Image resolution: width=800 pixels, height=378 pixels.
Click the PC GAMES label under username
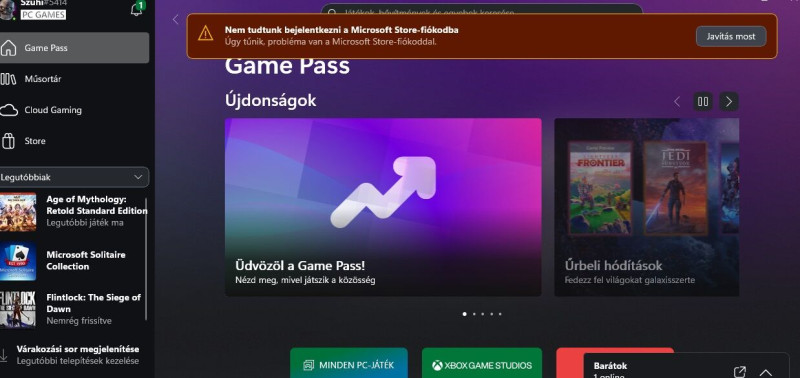(x=43, y=15)
